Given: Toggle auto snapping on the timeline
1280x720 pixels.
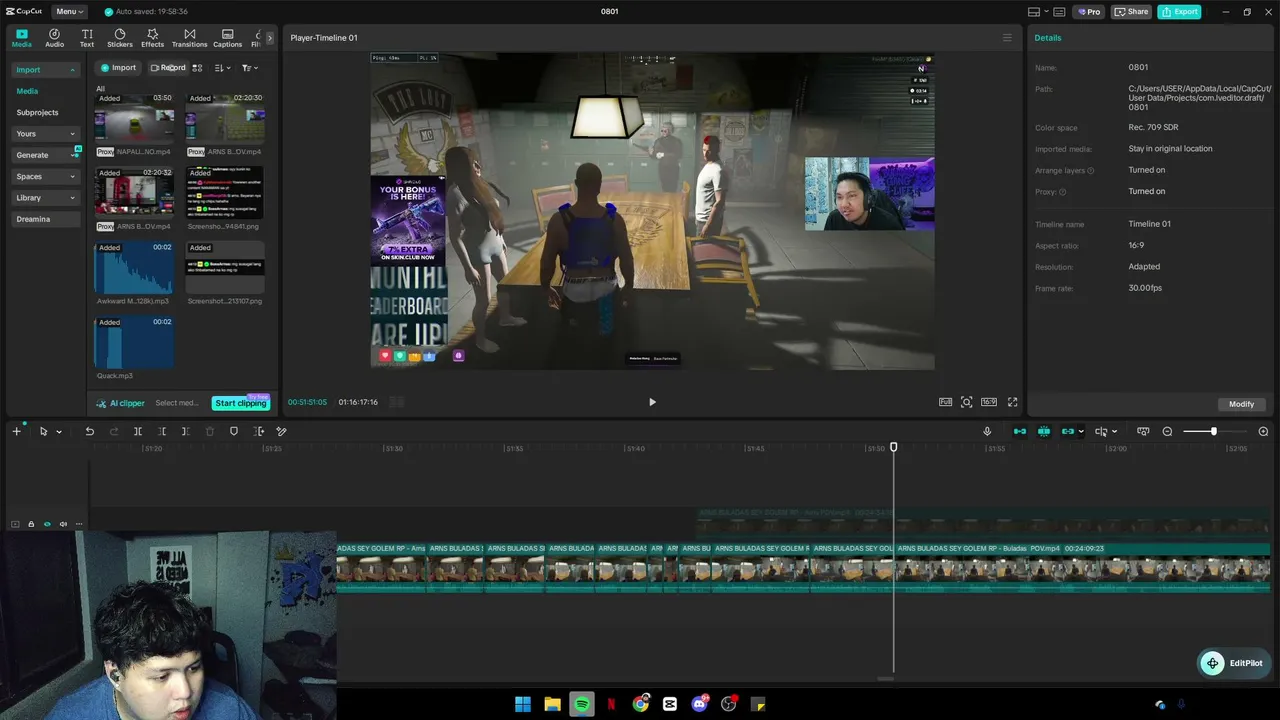Looking at the screenshot, I should point(1044,431).
